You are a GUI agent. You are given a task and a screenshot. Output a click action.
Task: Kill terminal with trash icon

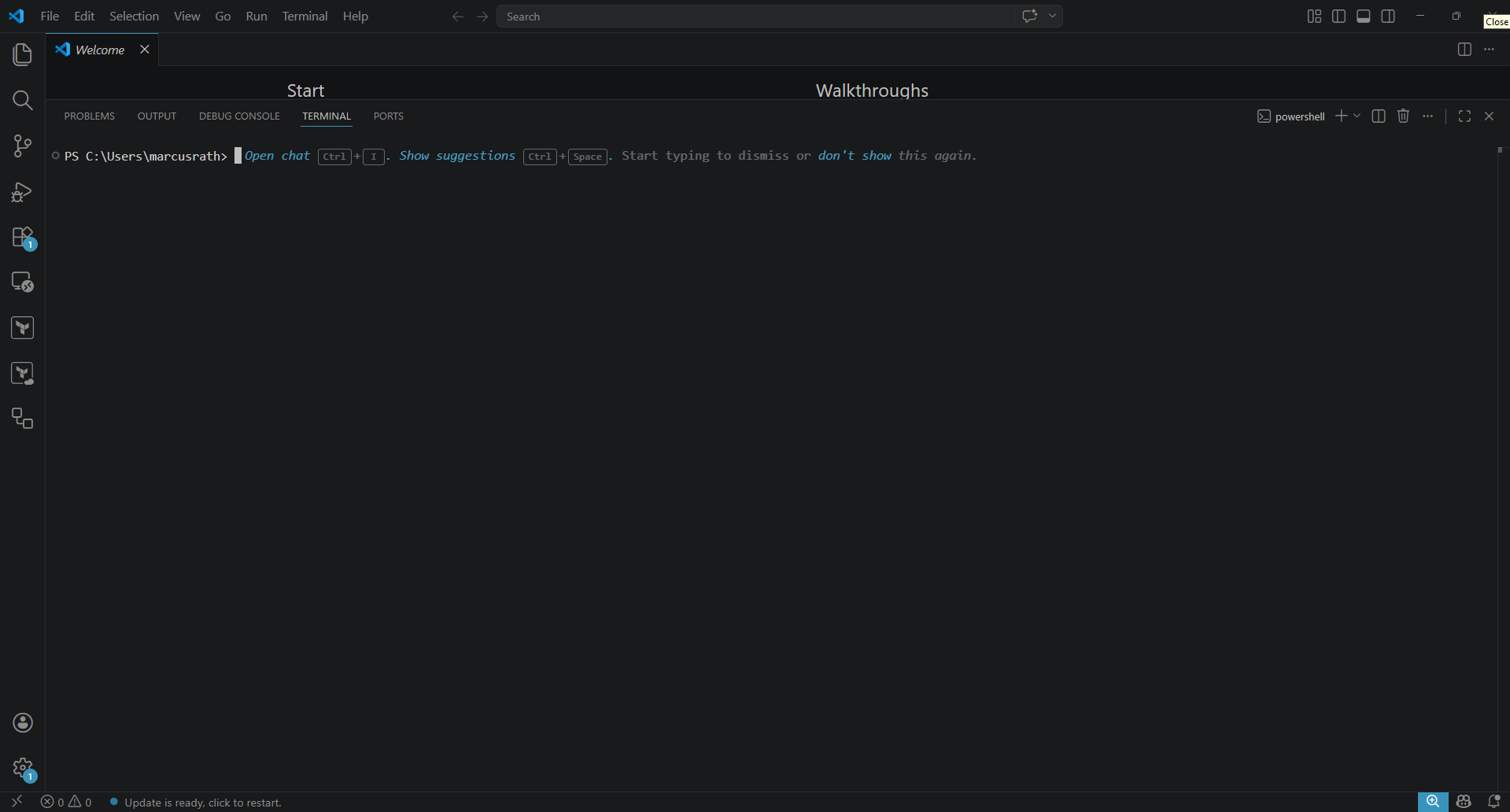[1403, 116]
